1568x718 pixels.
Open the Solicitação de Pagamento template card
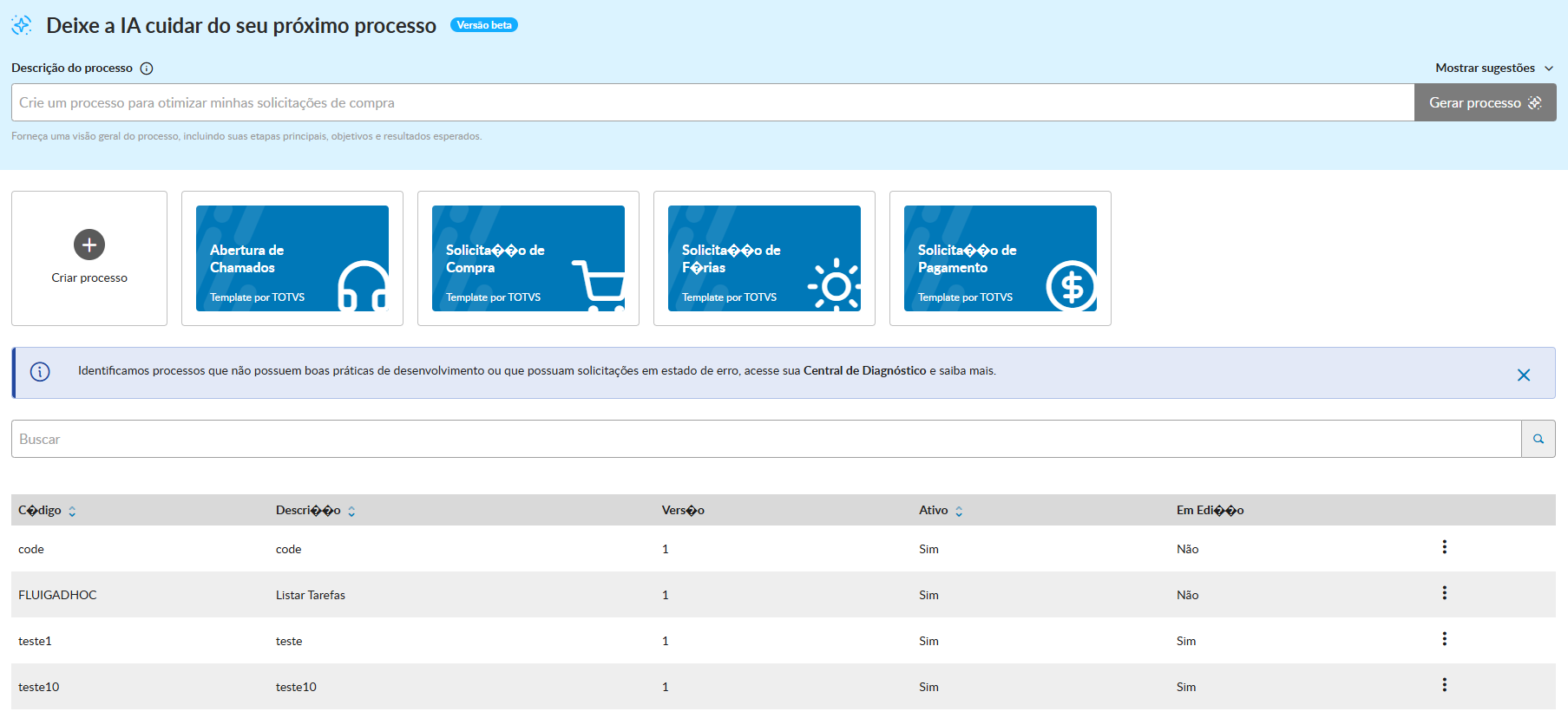1001,258
